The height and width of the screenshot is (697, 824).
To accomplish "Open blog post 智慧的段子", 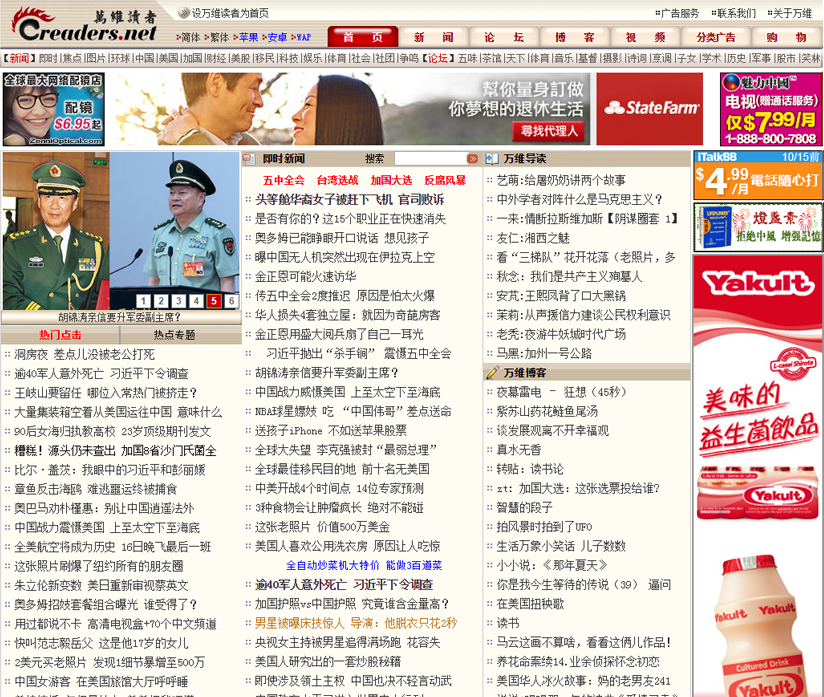I will (524, 508).
